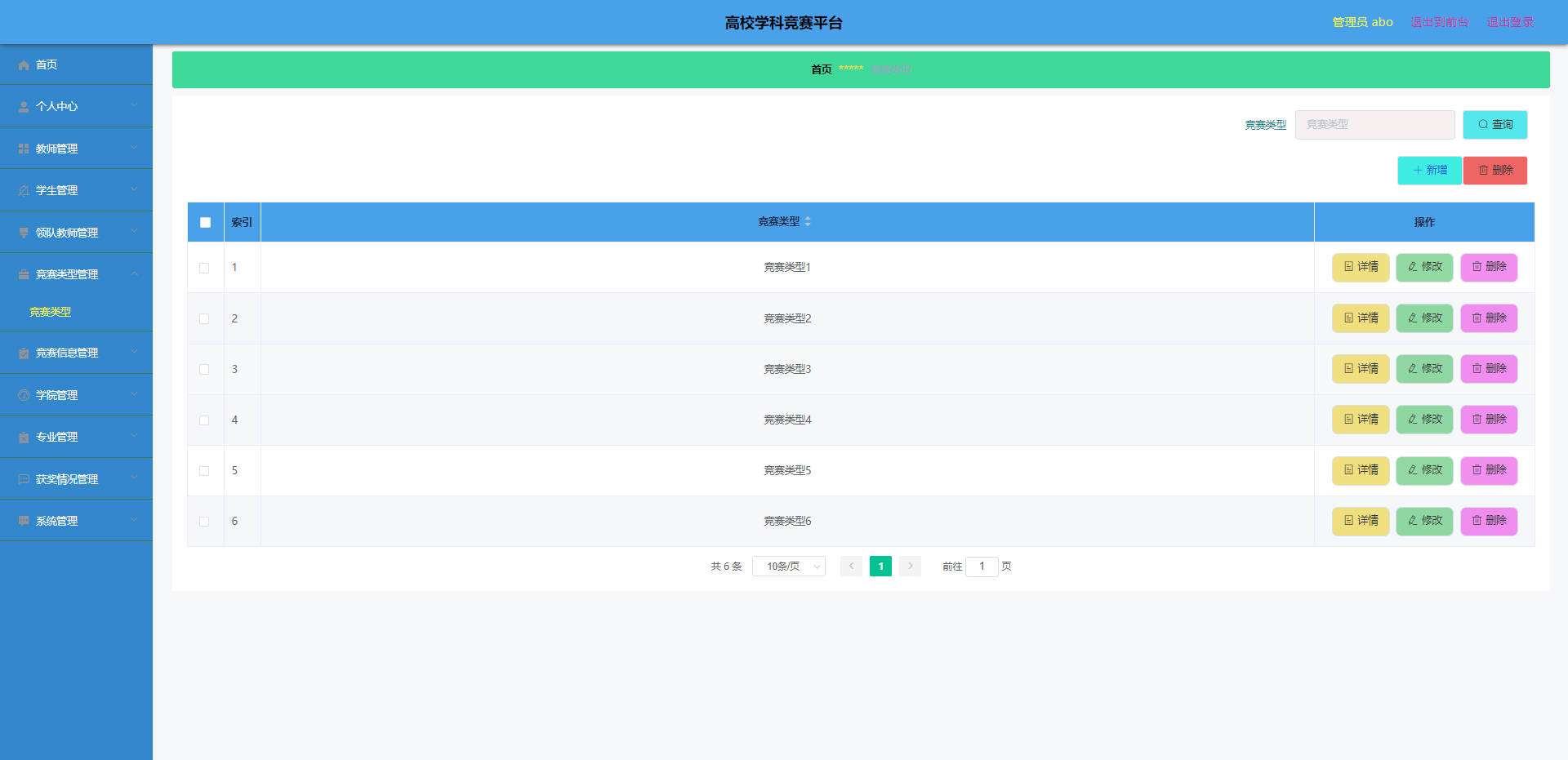This screenshot has height=760, width=1568.
Task: Tick the checkbox for row 竞赛类型3
Action: pos(204,370)
